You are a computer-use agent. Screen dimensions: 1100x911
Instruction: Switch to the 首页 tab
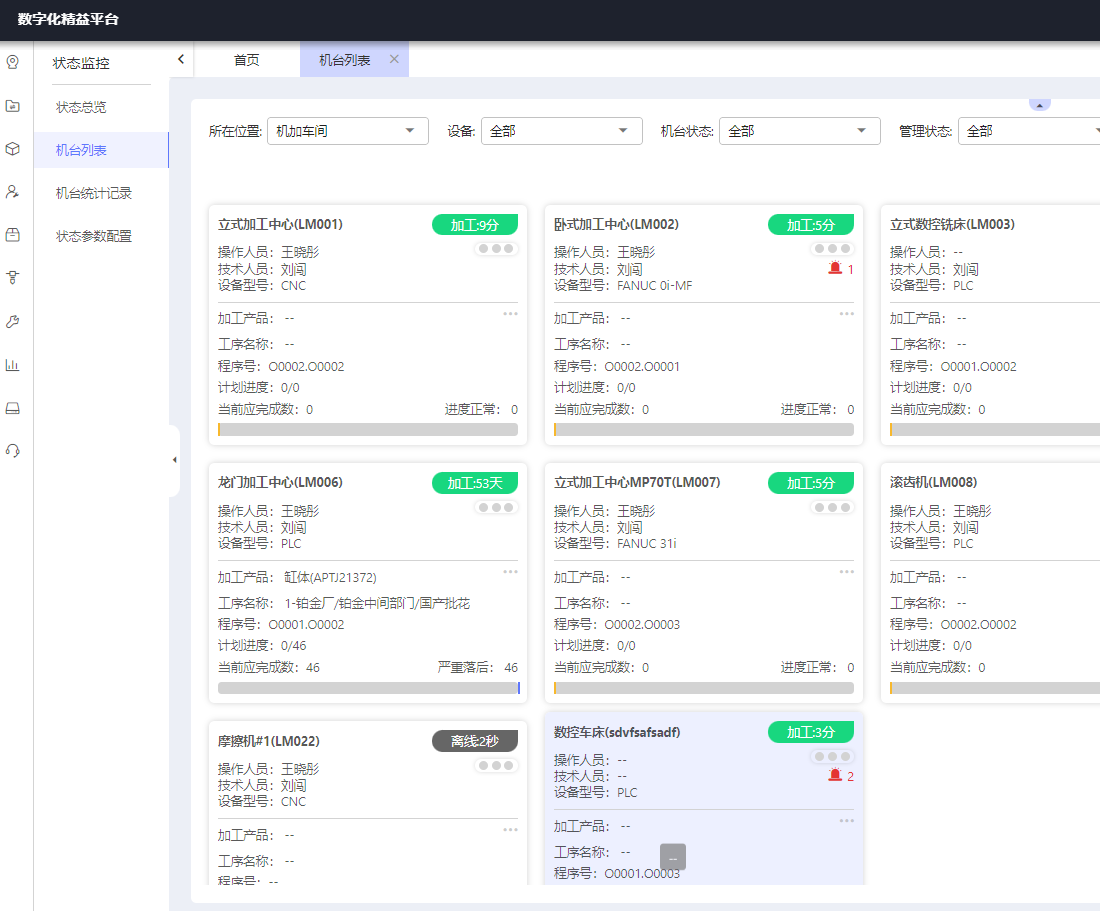pyautogui.click(x=246, y=60)
